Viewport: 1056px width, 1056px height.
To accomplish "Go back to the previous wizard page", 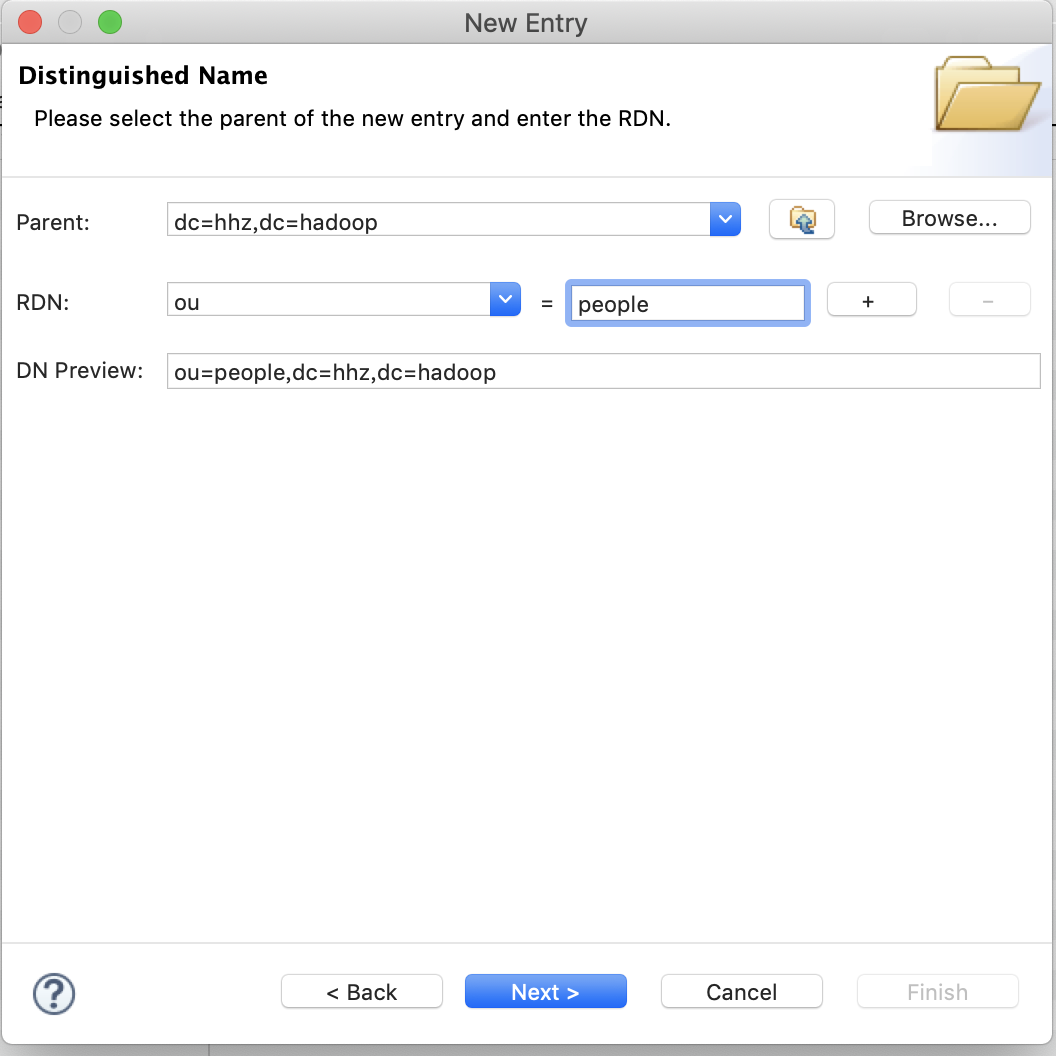I will click(361, 992).
